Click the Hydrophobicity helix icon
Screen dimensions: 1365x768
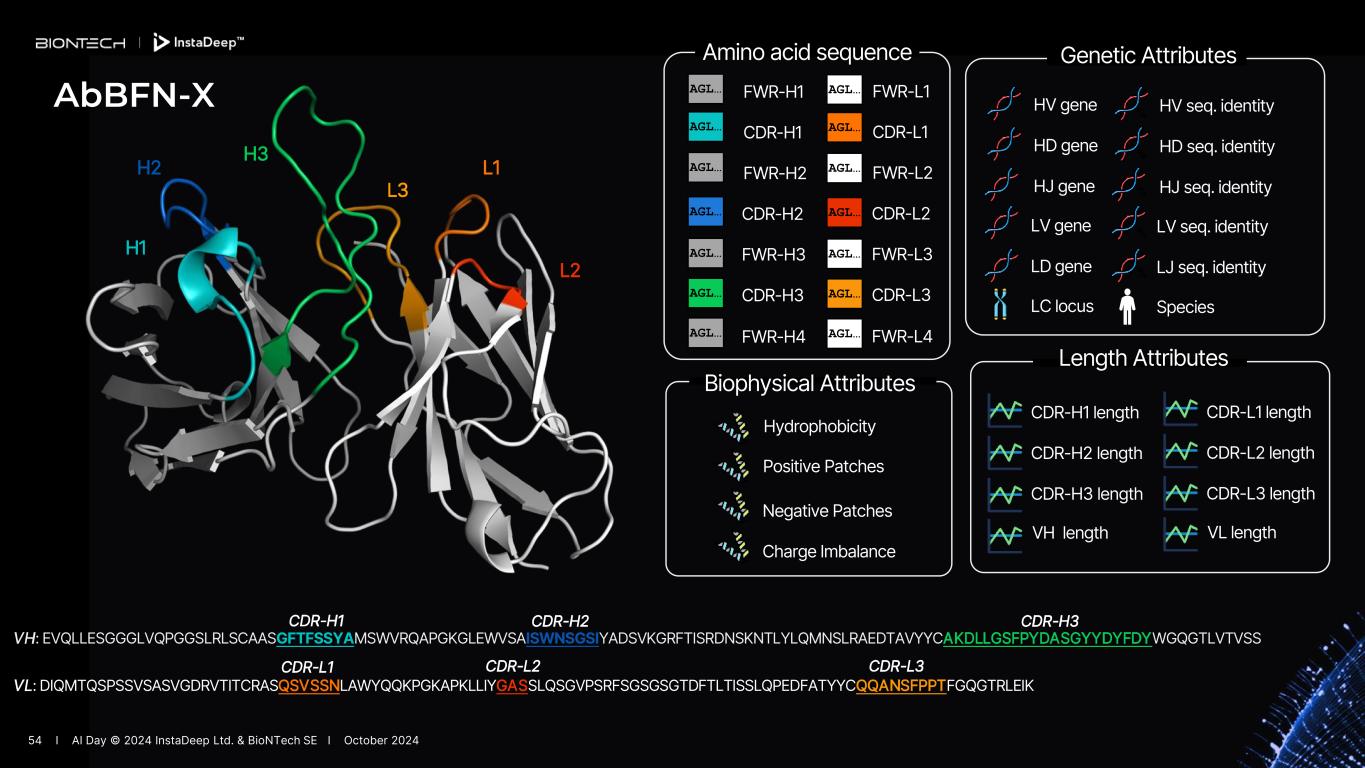[733, 427]
